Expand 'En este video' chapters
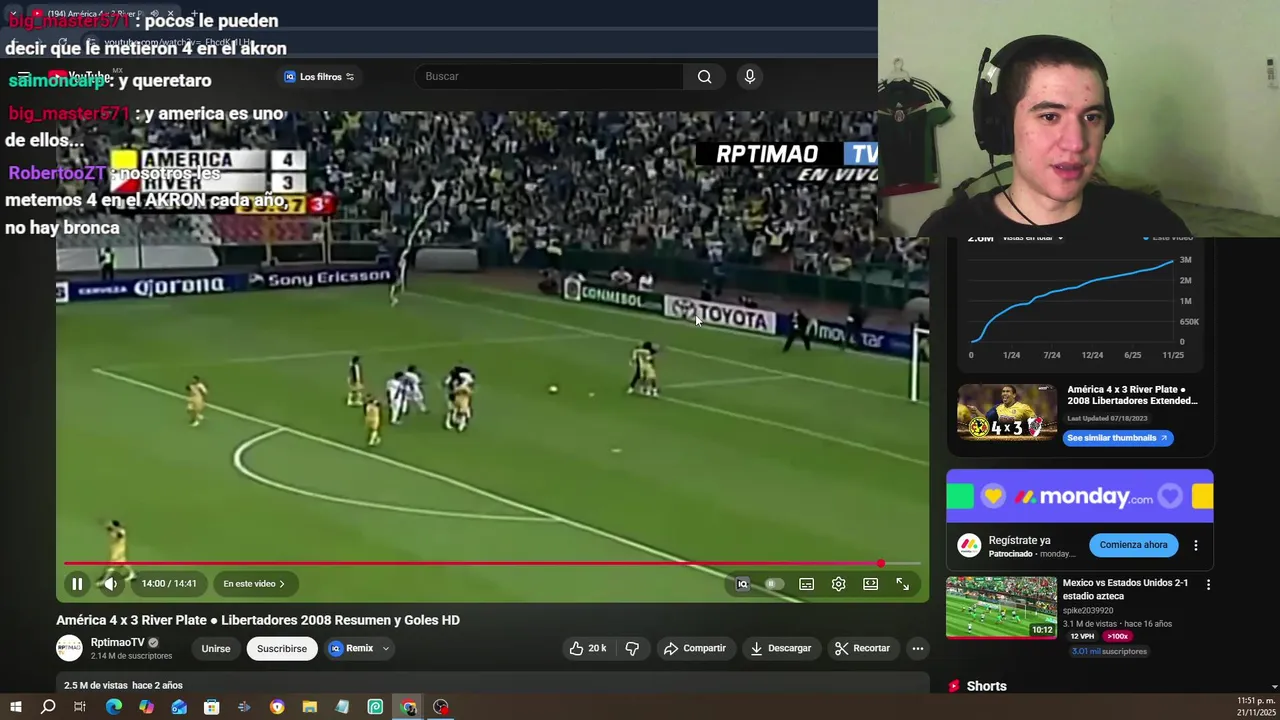1280x720 pixels. point(254,584)
